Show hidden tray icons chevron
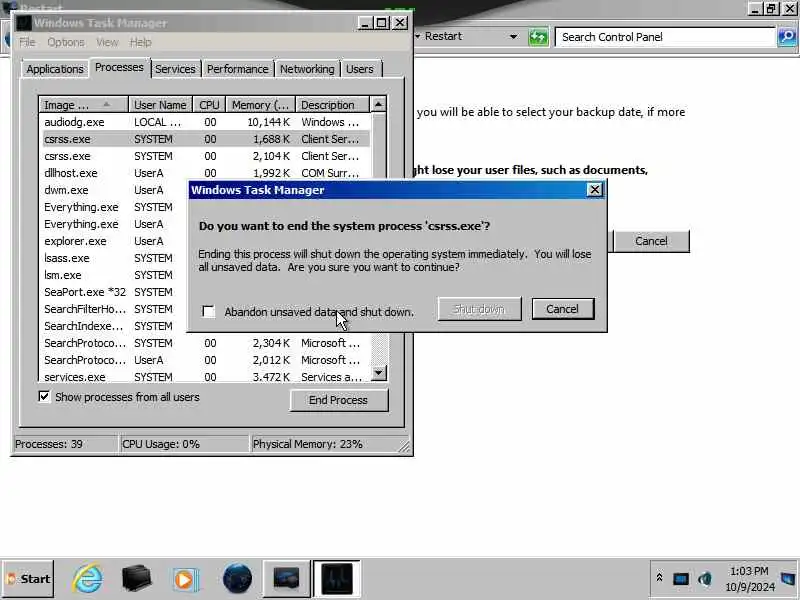This screenshot has height=600, width=800. 659,578
